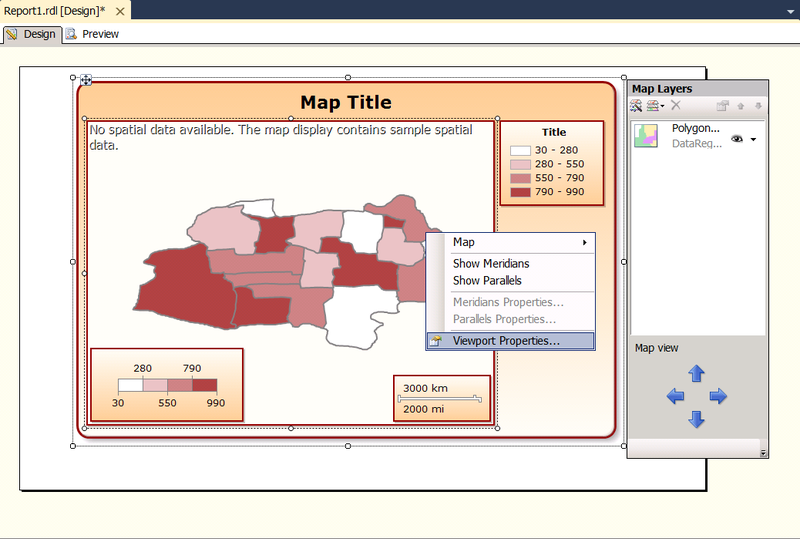800x539 pixels.
Task: Click the large dark red western polygon
Action: click(x=186, y=286)
